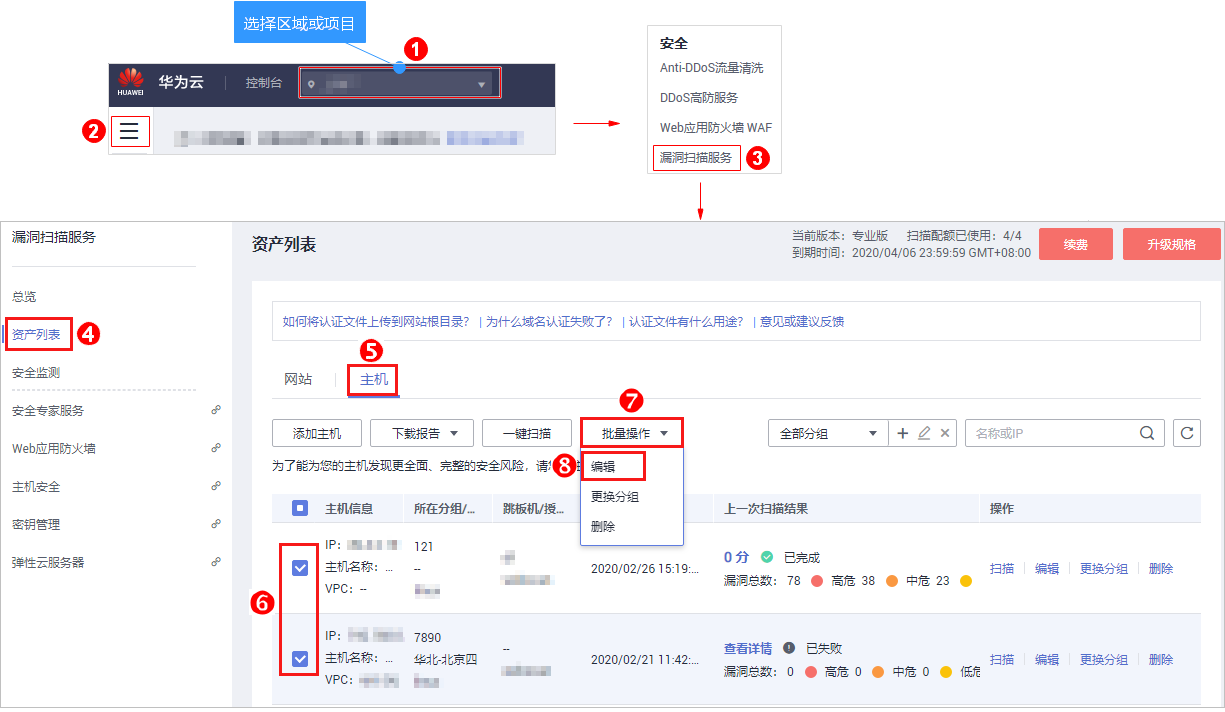Click the 一键扫描 button
Viewport: 1225px width, 712px height.
(x=527, y=433)
